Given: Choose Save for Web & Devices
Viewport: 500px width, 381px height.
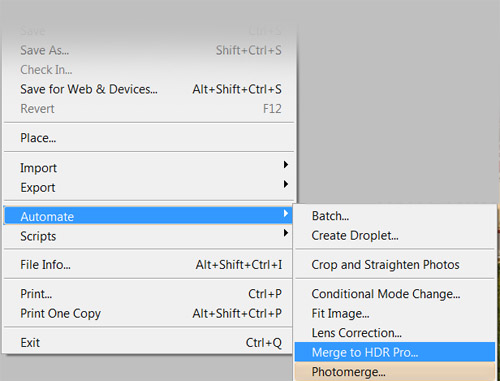Looking at the screenshot, I should (x=149, y=89).
